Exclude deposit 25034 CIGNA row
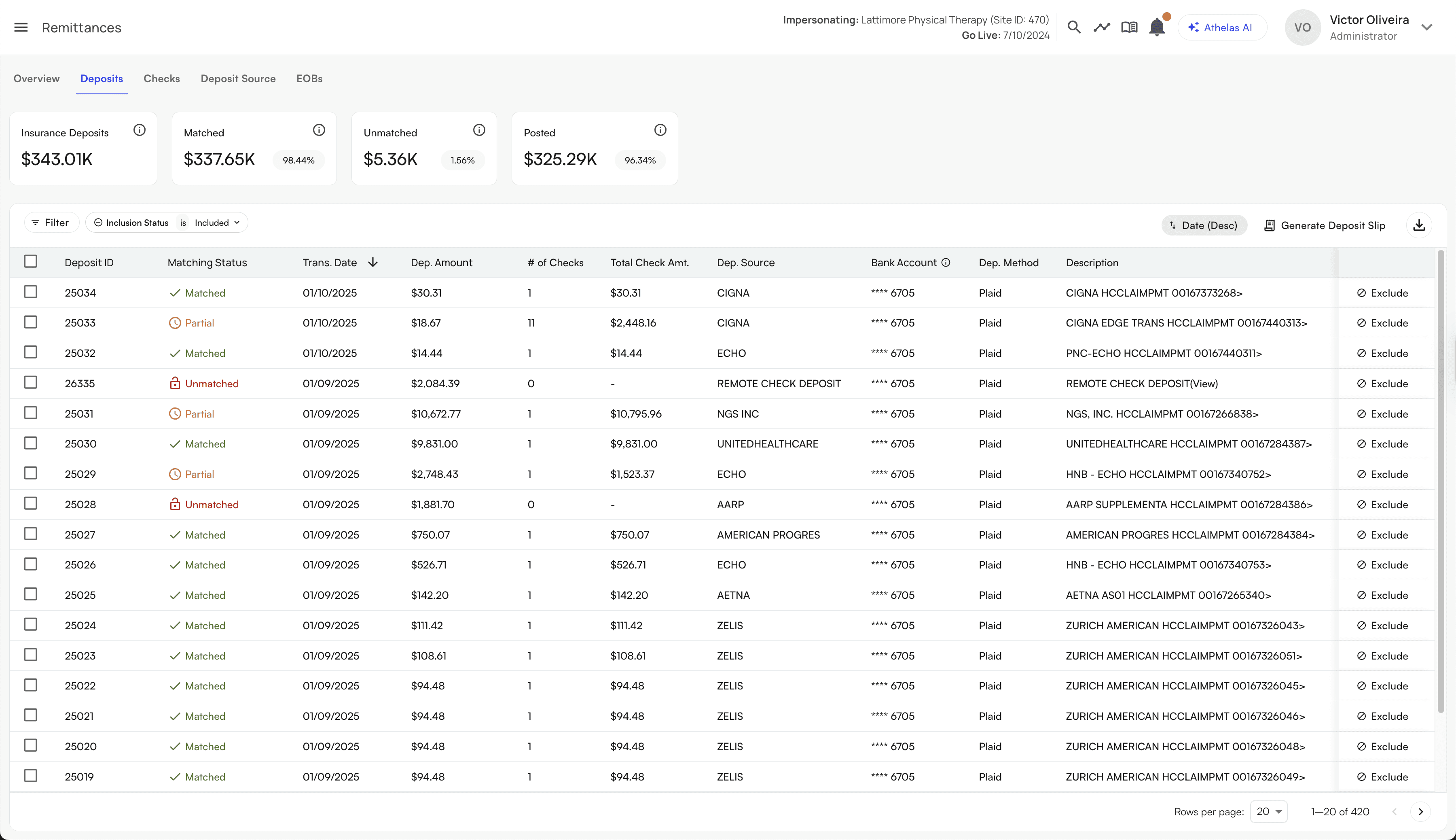1456x840 pixels. [1382, 293]
